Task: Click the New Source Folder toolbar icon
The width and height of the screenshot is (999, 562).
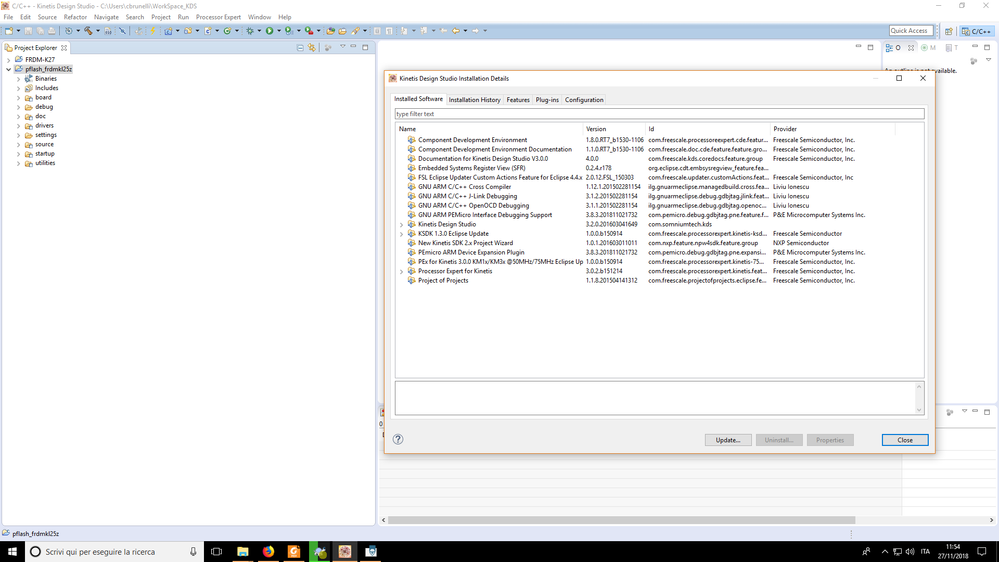Action: (188, 31)
